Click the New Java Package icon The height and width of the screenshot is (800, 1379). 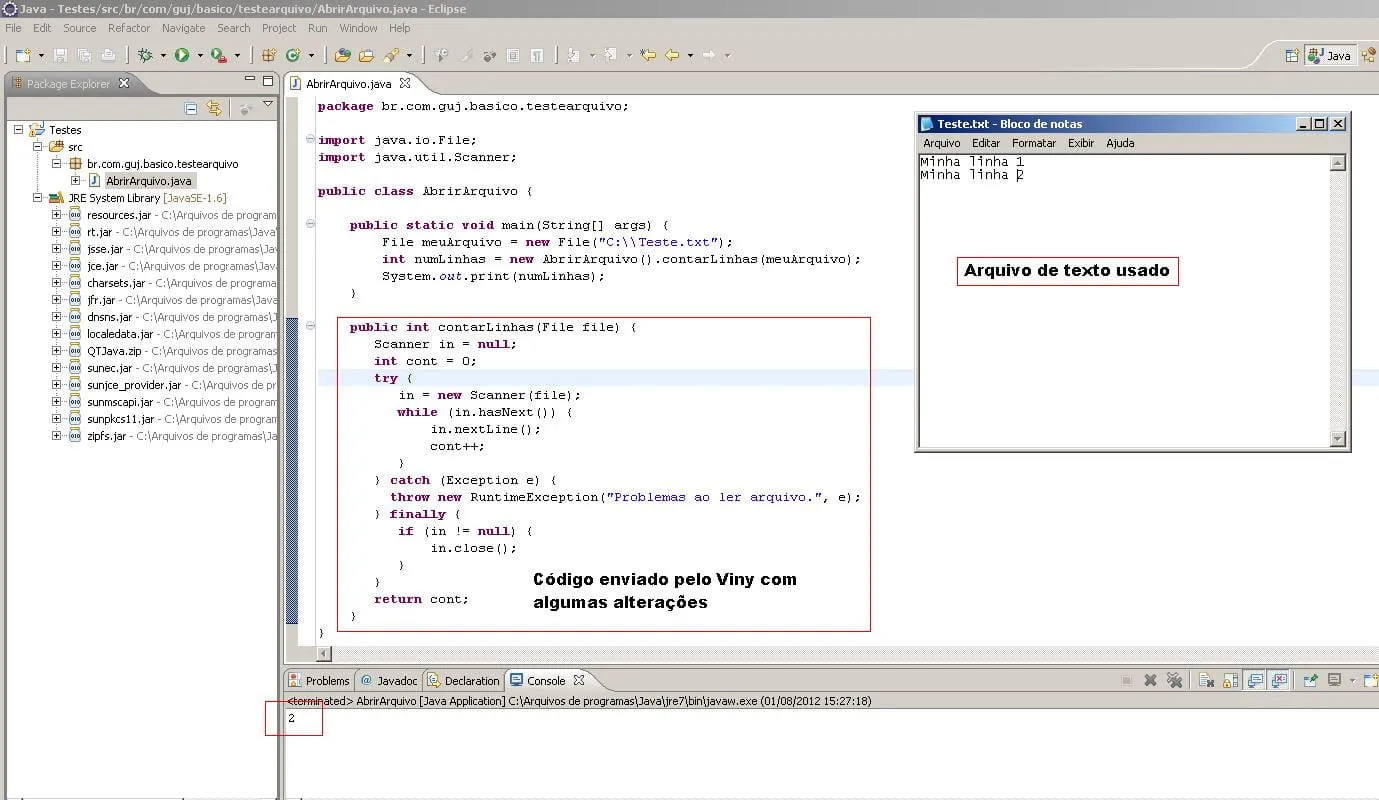(268, 55)
